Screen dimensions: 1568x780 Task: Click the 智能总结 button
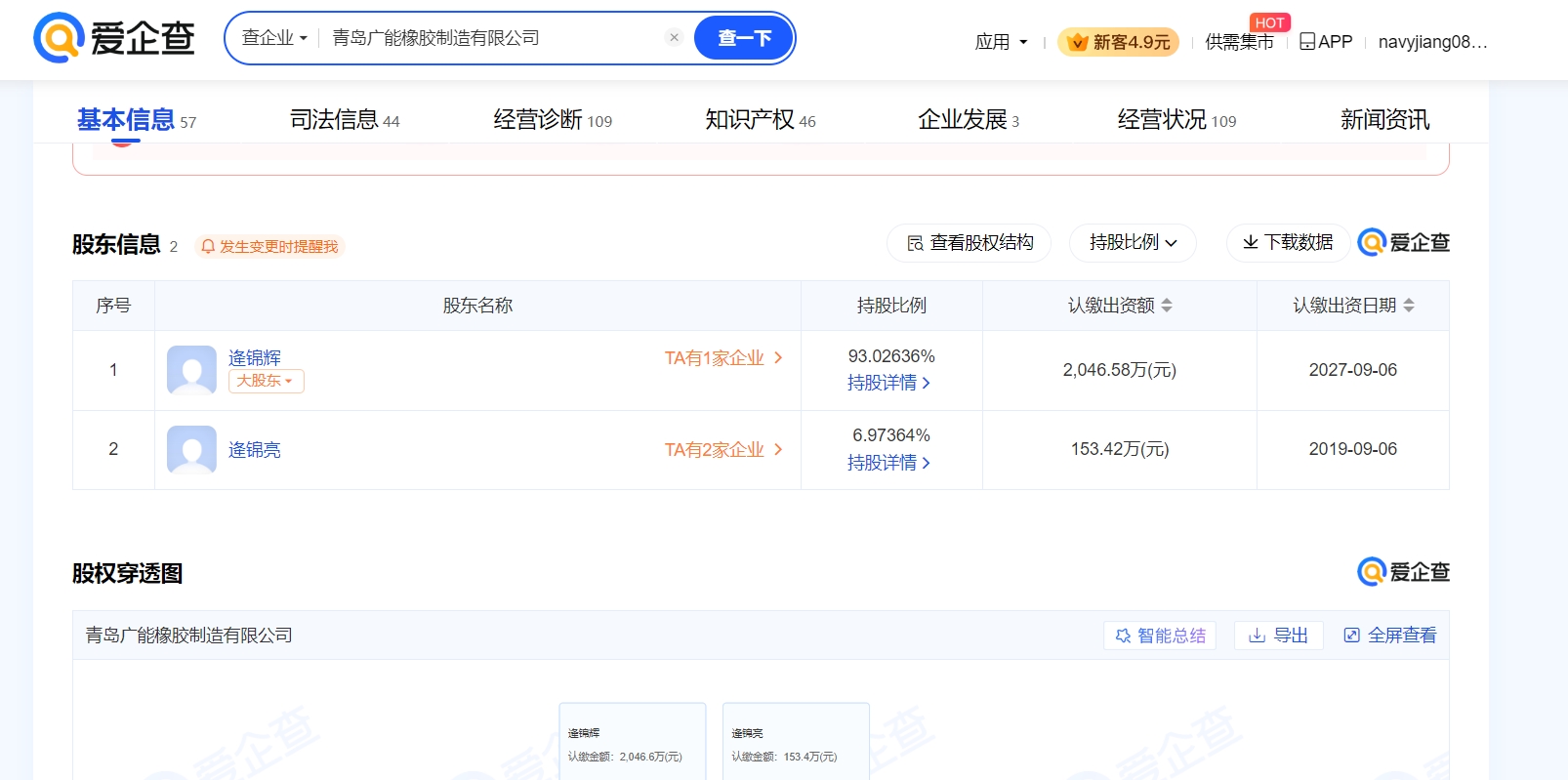[1160, 636]
